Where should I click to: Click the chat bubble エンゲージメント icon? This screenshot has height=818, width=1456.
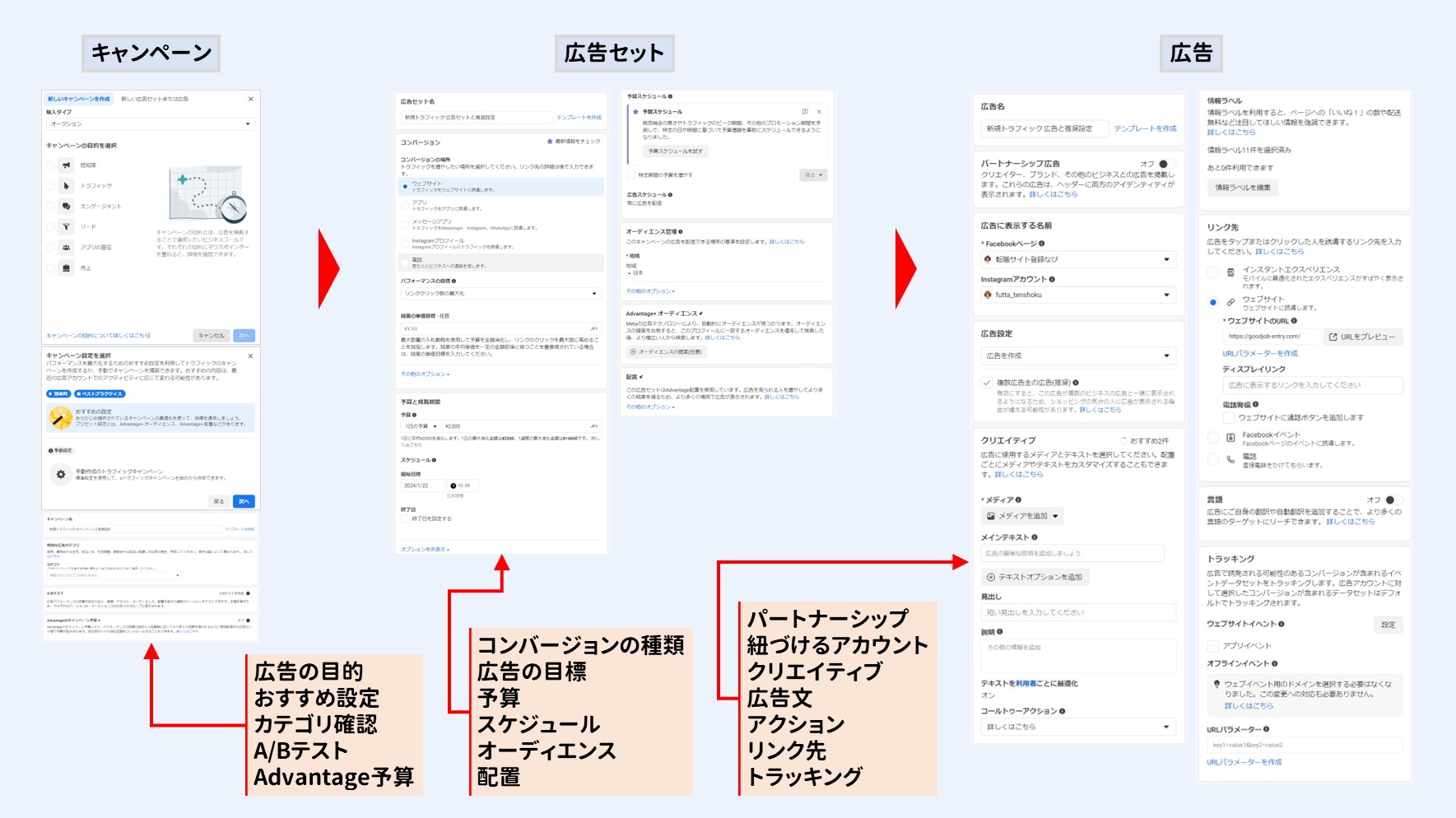[67, 207]
